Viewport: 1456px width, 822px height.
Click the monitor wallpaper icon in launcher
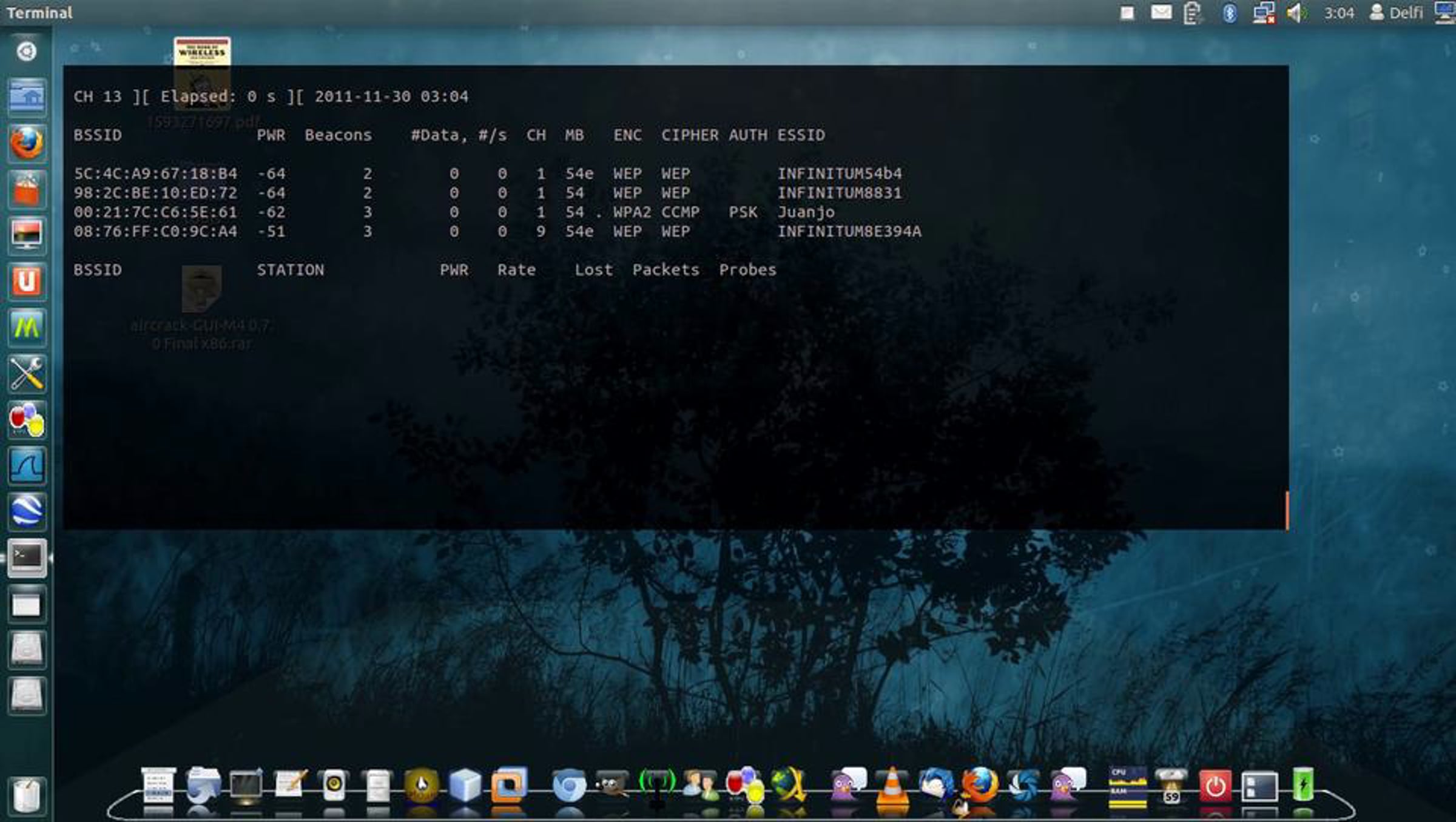pos(27,235)
